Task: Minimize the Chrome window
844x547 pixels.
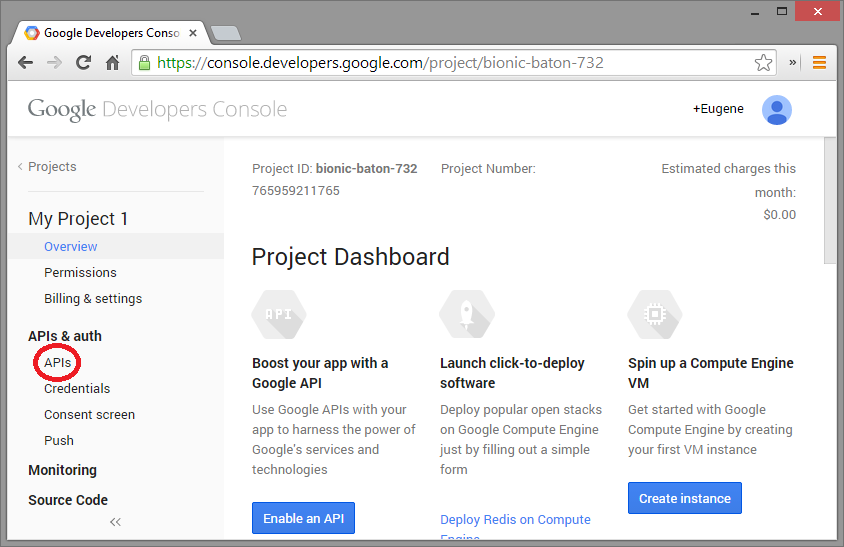Action: (755, 12)
